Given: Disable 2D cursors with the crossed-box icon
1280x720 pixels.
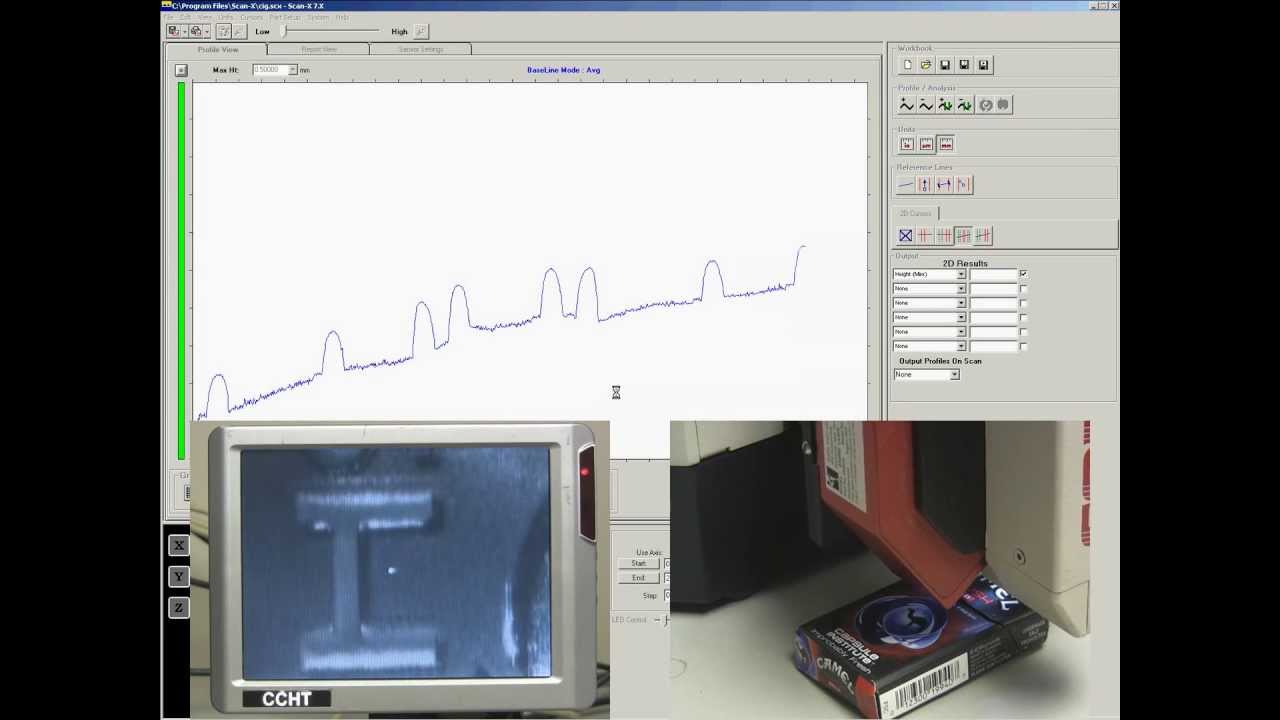Looking at the screenshot, I should pyautogui.click(x=906, y=236).
